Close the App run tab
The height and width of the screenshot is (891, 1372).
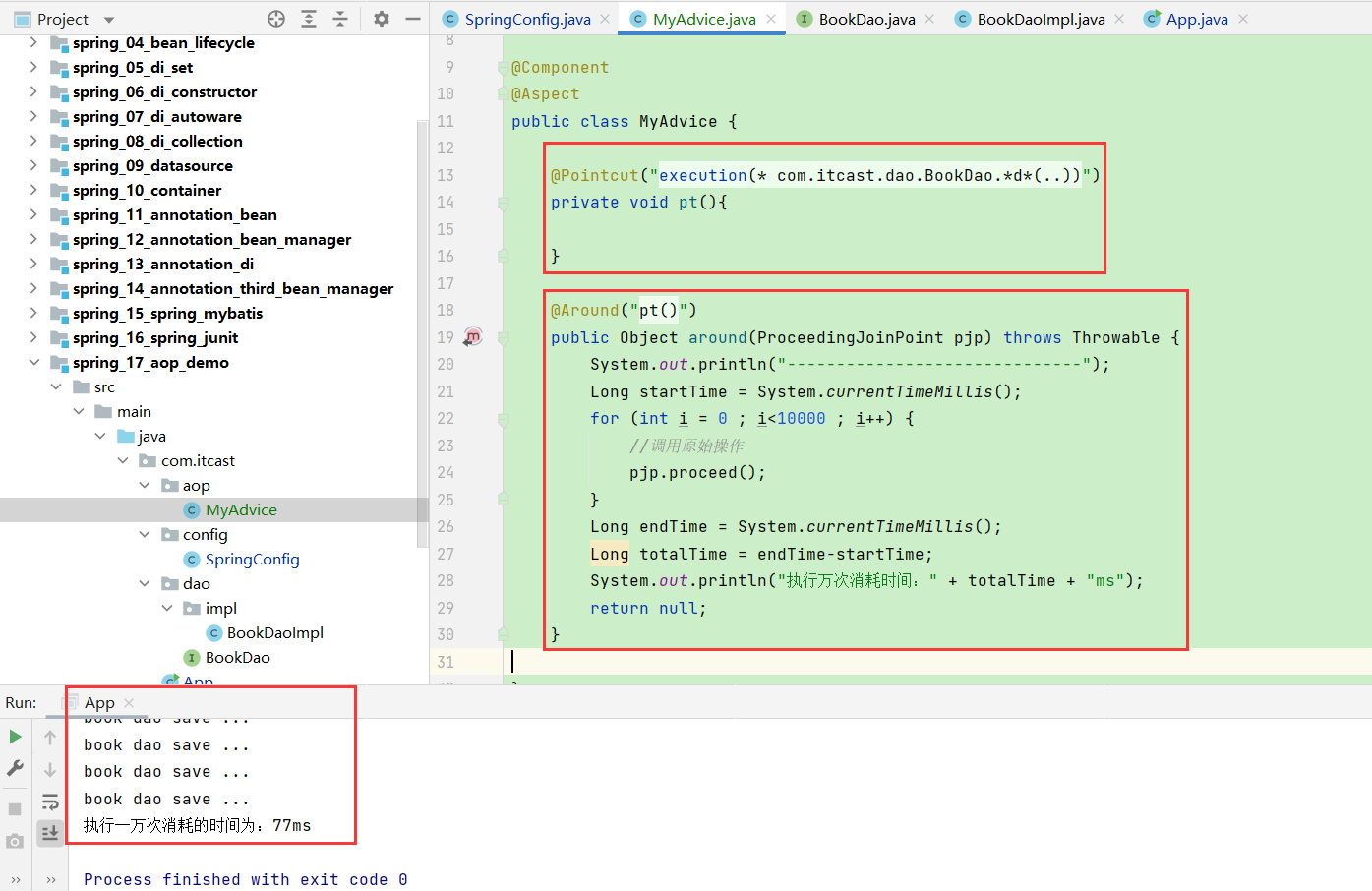click(129, 703)
